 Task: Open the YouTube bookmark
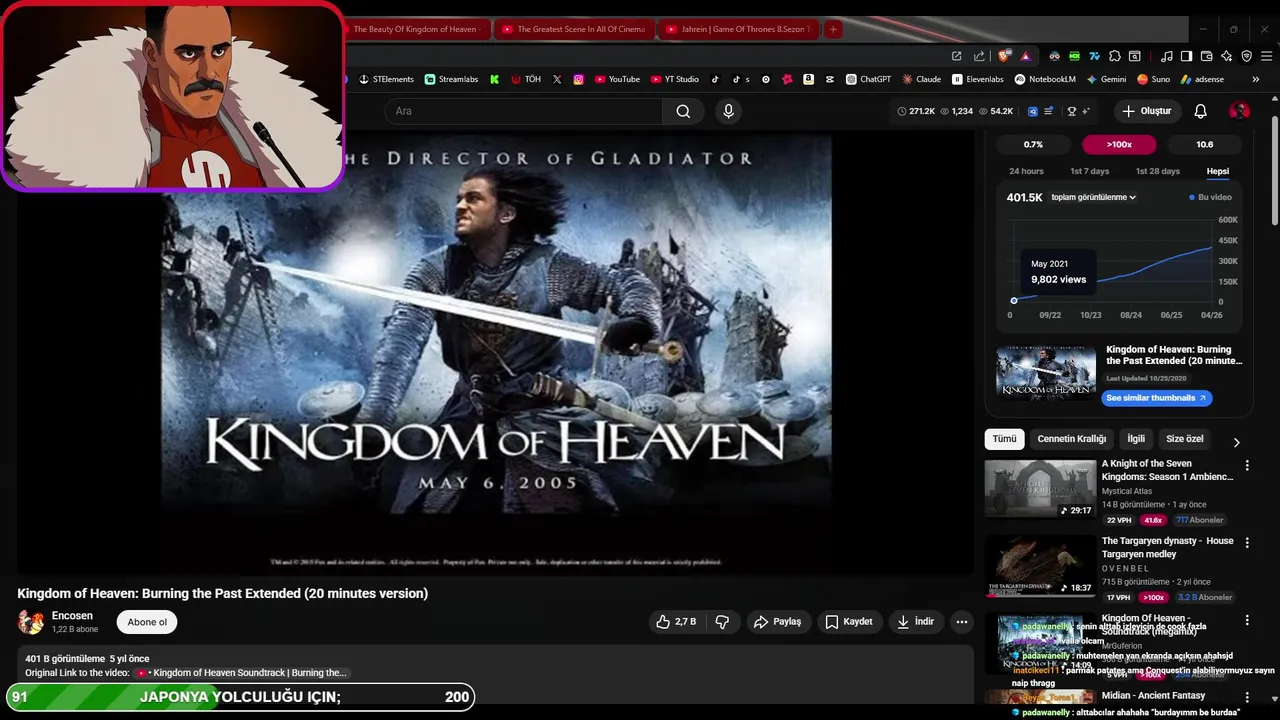[617, 79]
